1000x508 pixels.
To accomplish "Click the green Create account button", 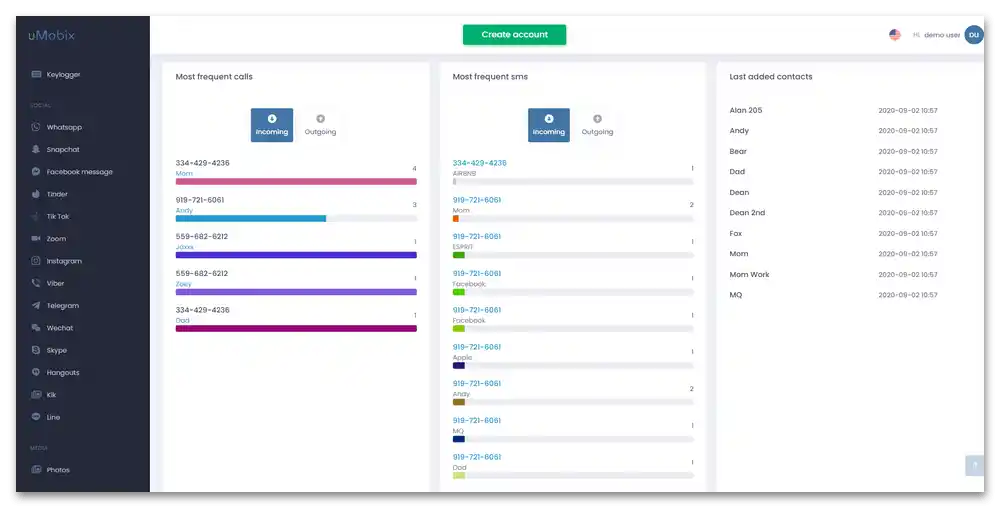I will tap(515, 34).
